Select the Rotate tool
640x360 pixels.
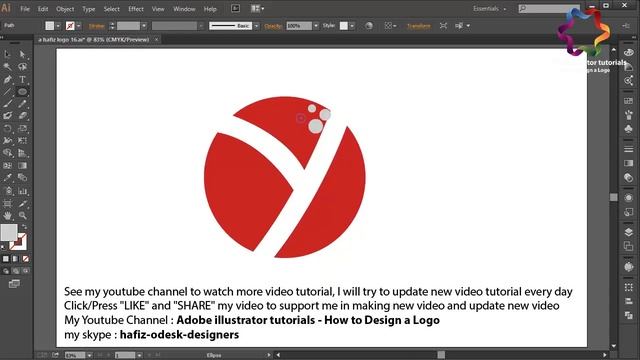(7, 129)
